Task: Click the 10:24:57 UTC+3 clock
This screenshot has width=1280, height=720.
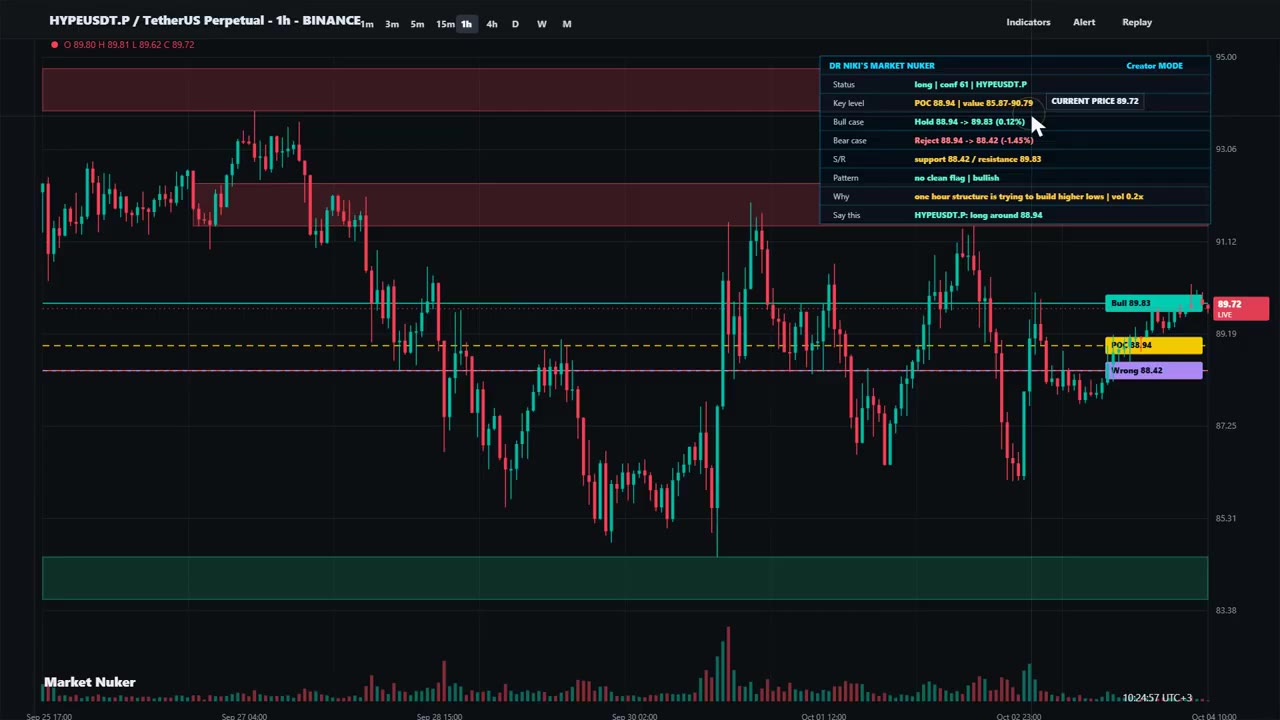Action: click(1157, 698)
